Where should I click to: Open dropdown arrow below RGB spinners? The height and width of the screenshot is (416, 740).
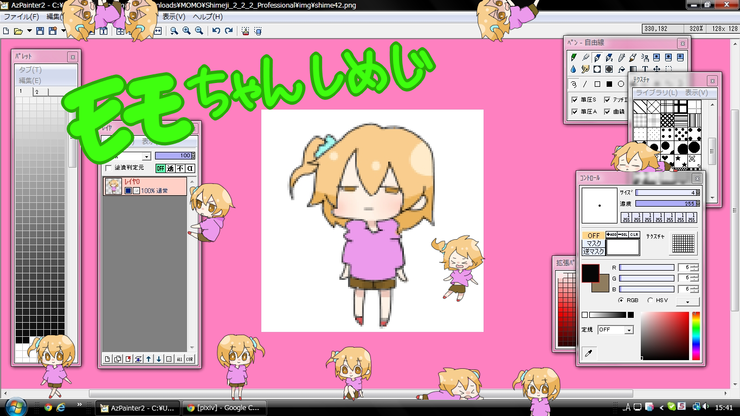coord(688,302)
